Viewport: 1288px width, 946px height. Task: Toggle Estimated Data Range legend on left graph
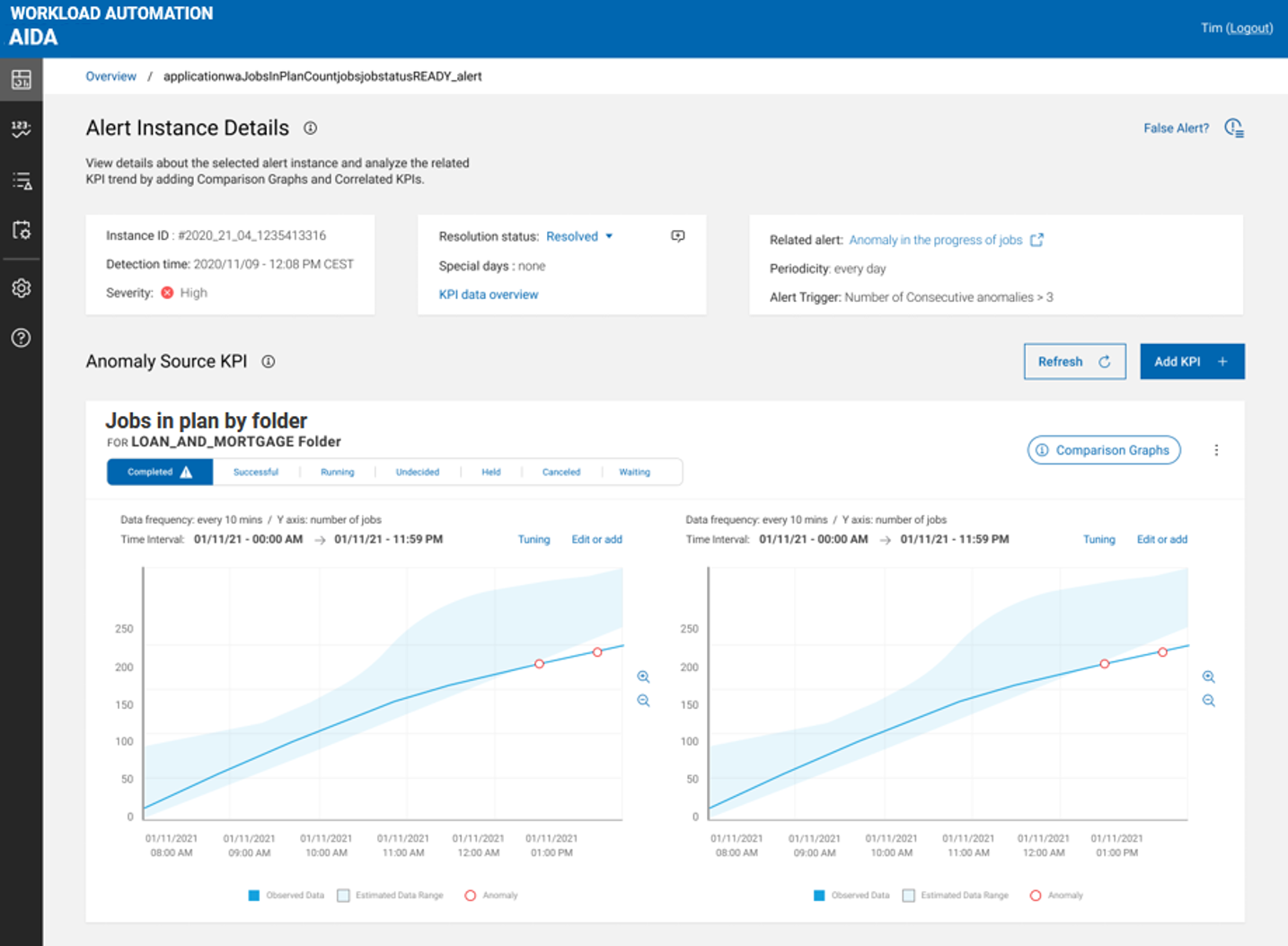click(343, 896)
